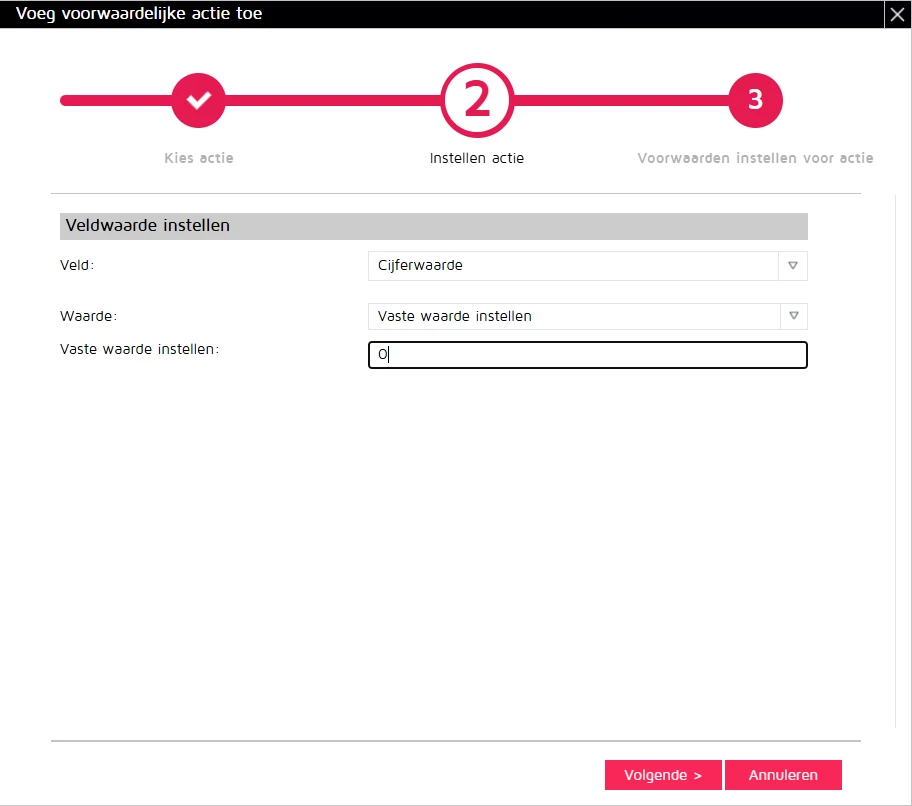Select the step 2 circle indicator

click(x=477, y=100)
